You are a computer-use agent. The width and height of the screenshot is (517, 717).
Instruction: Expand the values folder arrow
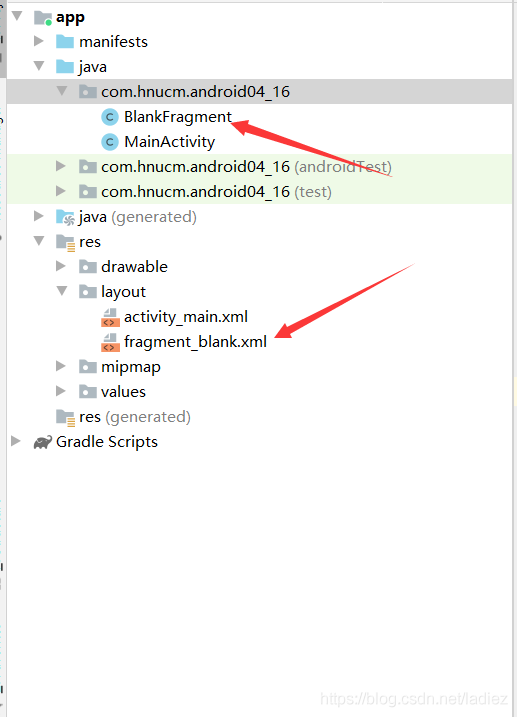pos(61,391)
